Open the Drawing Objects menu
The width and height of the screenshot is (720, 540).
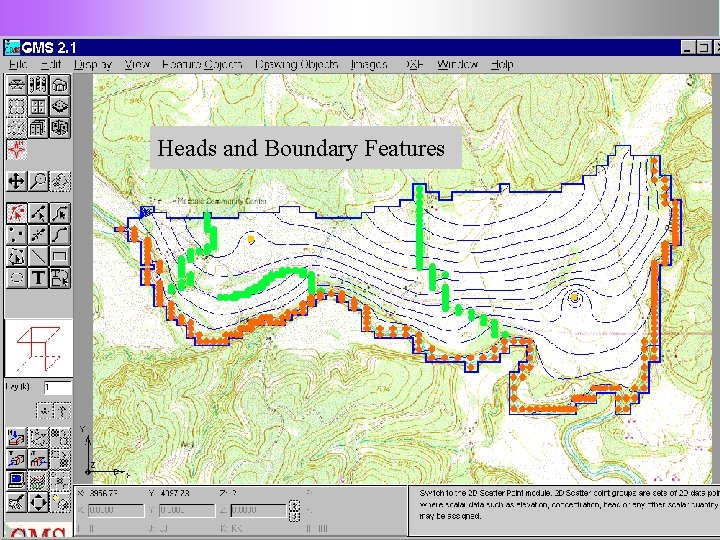297,64
